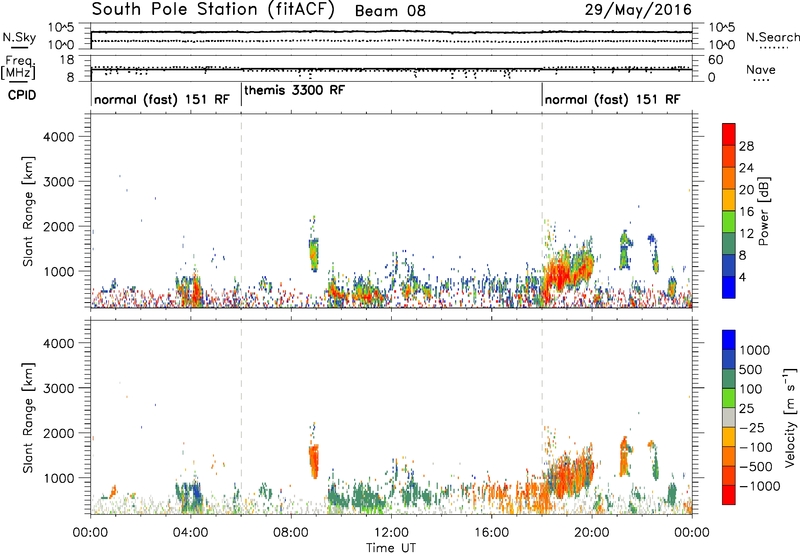Click the 'Power [dB]' colorbar label

pyautogui.click(x=764, y=211)
